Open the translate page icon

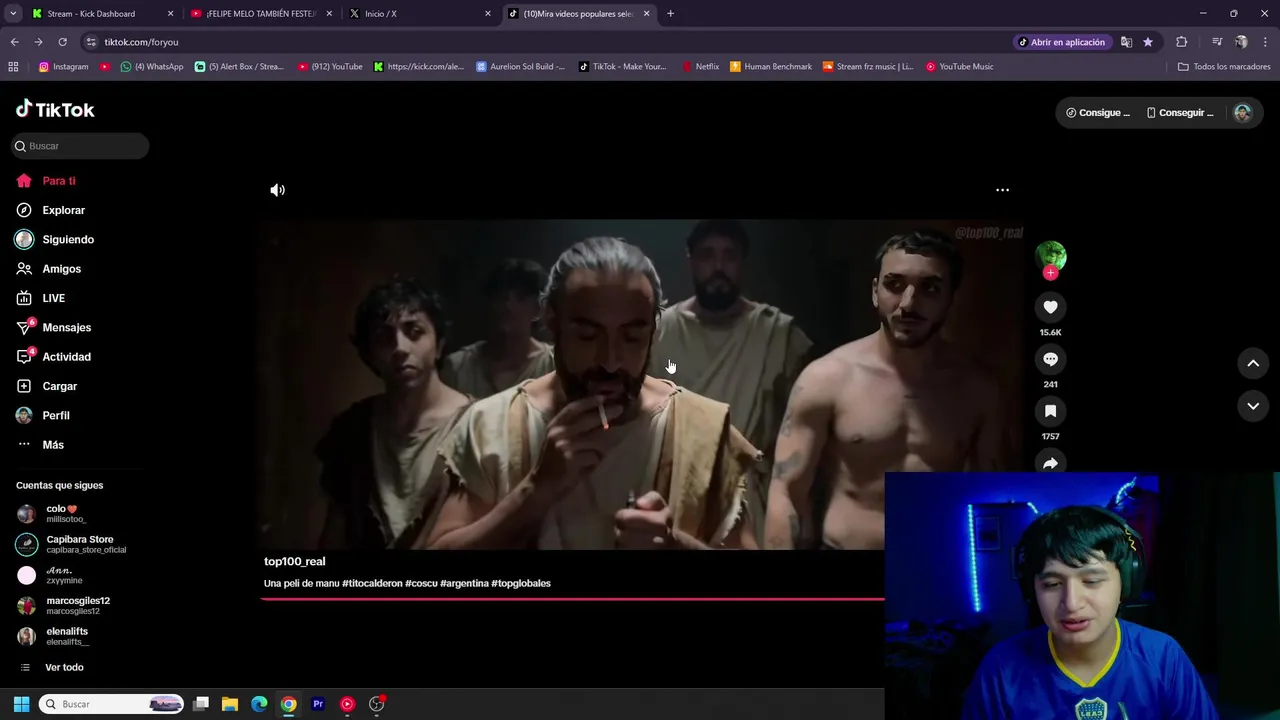(1126, 42)
